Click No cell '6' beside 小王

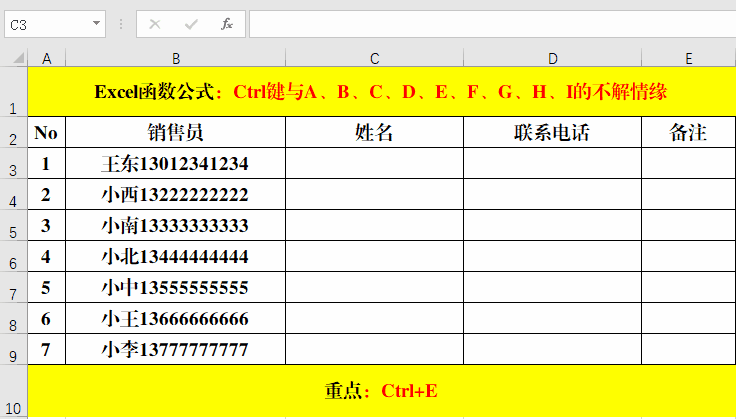point(46,318)
